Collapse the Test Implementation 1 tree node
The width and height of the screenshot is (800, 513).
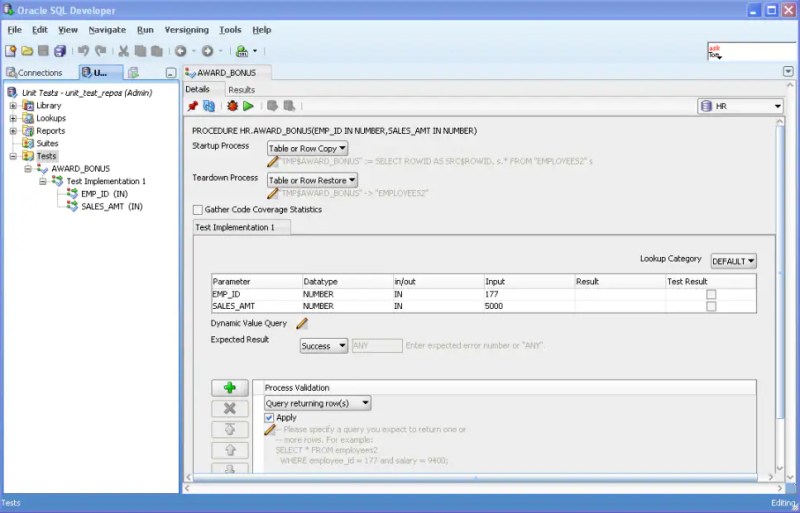point(43,181)
